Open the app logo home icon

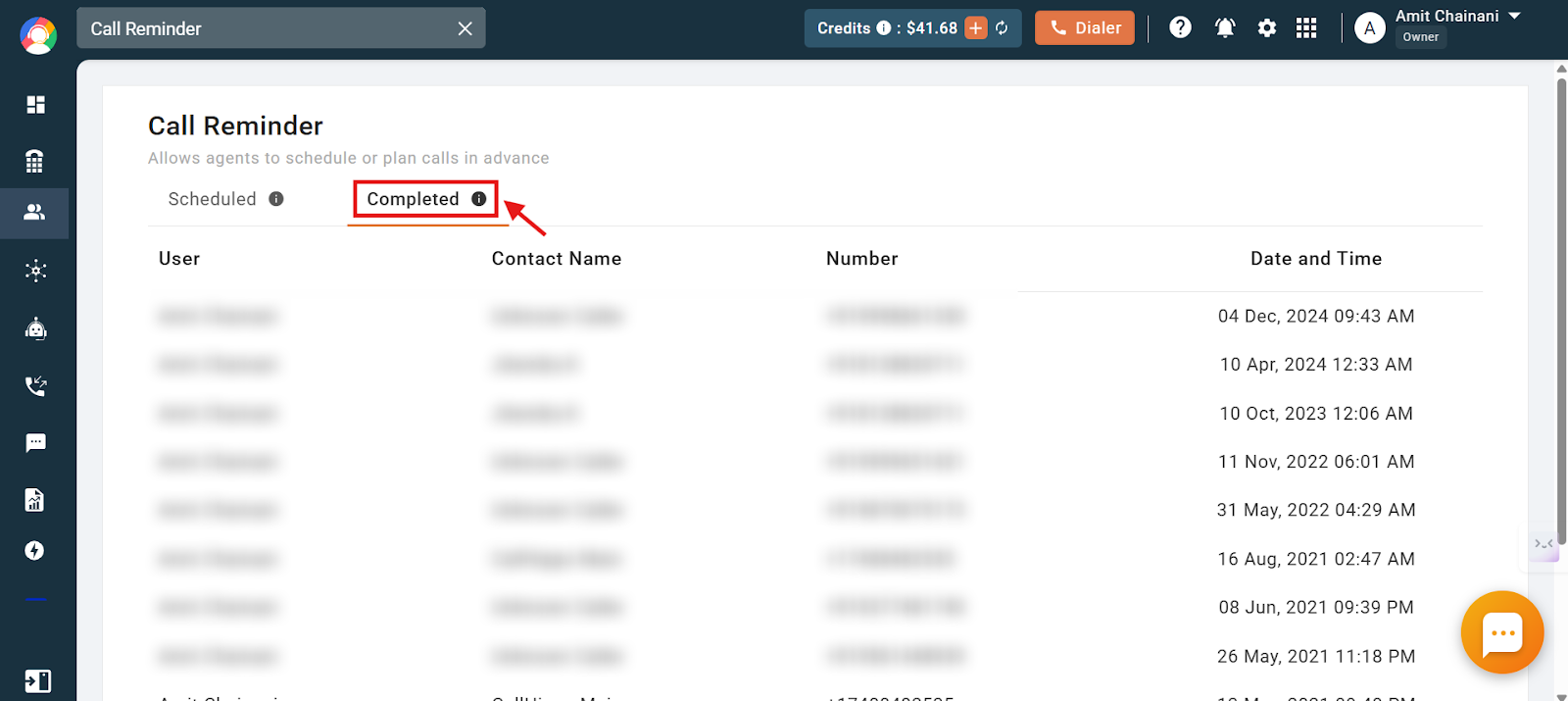click(38, 35)
